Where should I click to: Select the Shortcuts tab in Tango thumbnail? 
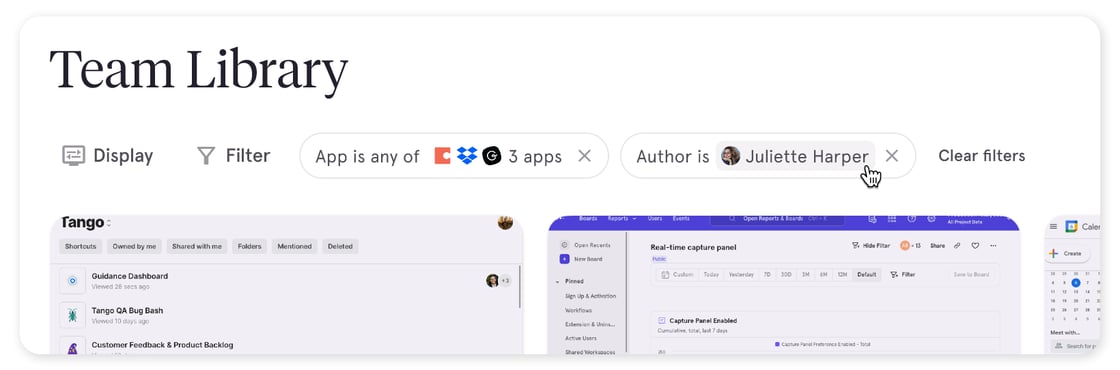[81, 246]
